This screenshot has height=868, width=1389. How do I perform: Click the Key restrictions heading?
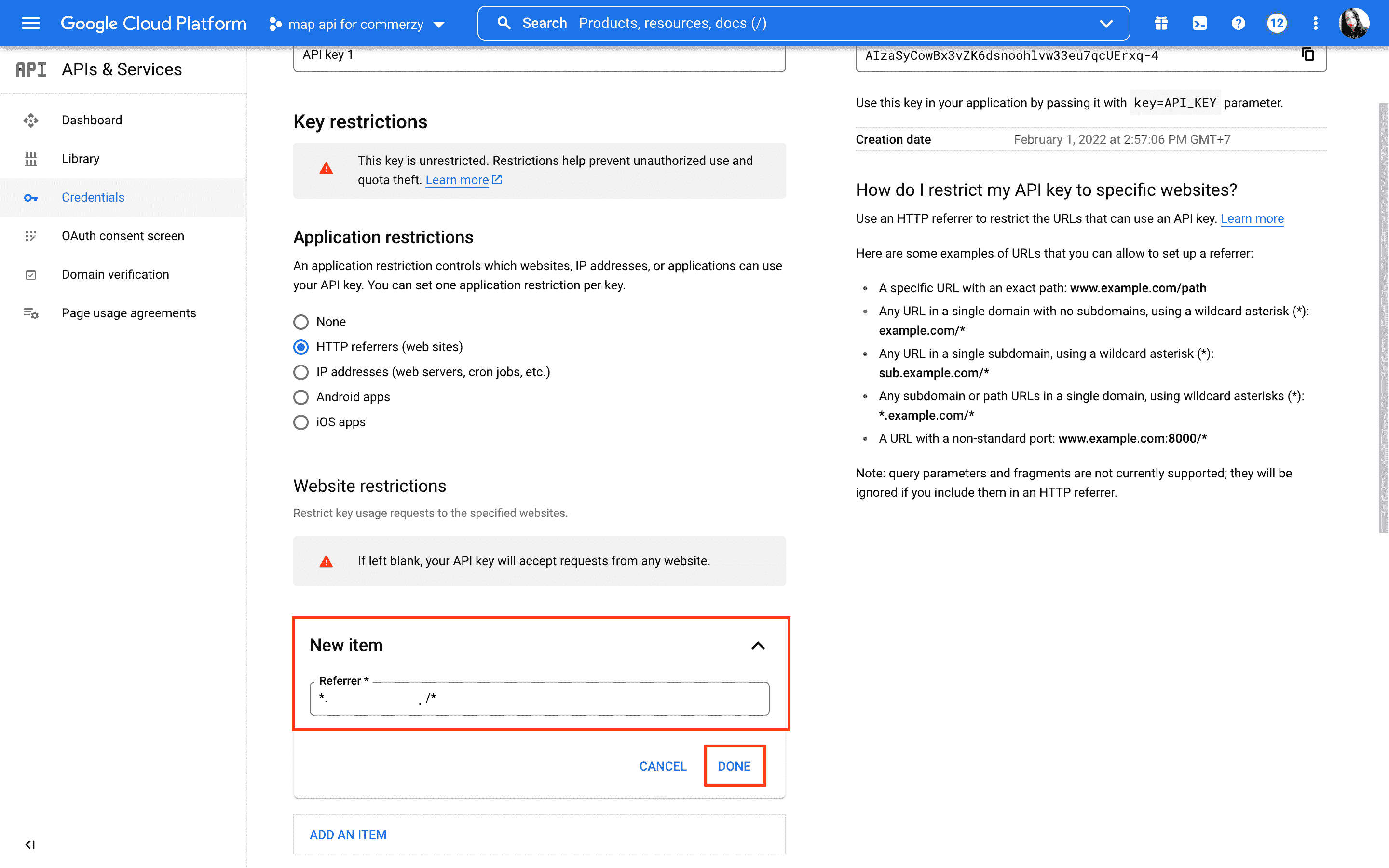[x=360, y=122]
